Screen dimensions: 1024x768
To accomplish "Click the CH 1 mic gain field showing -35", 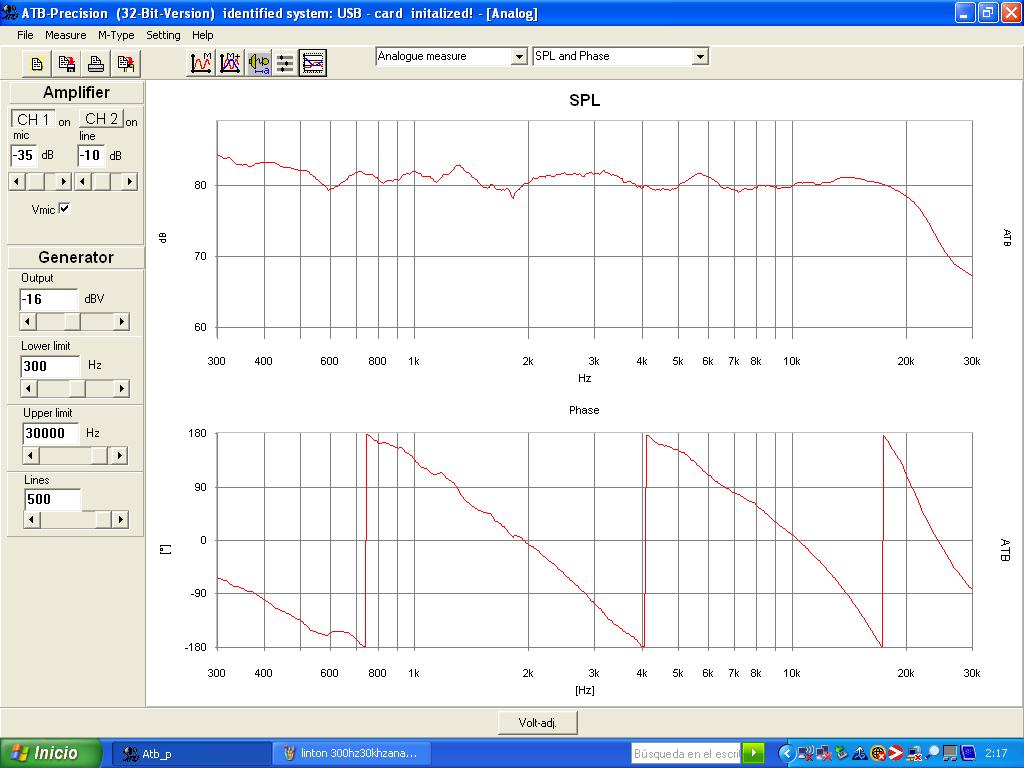I will (24, 155).
